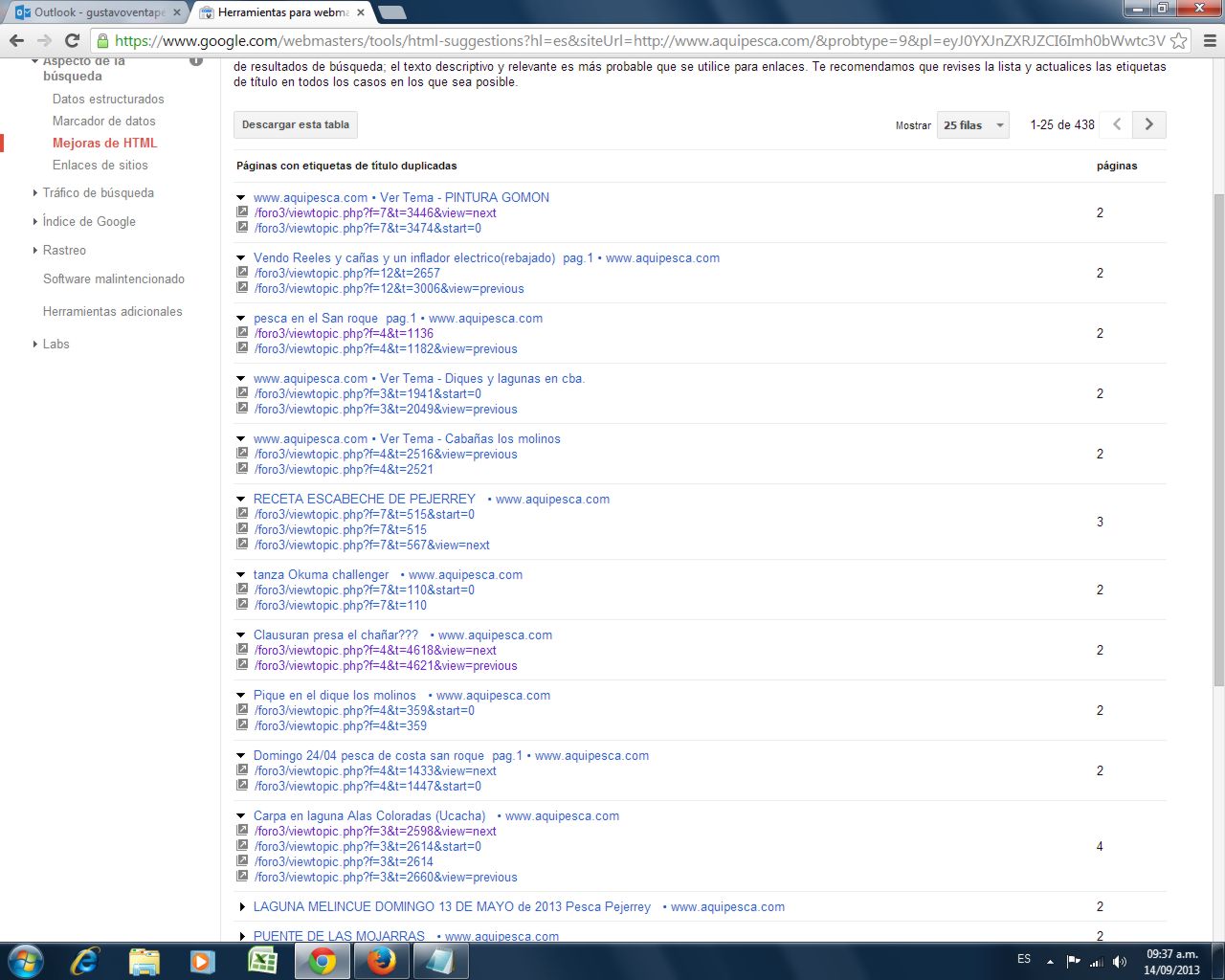Launch Internet Explorer from taskbar
The image size is (1225, 980).
point(85,961)
